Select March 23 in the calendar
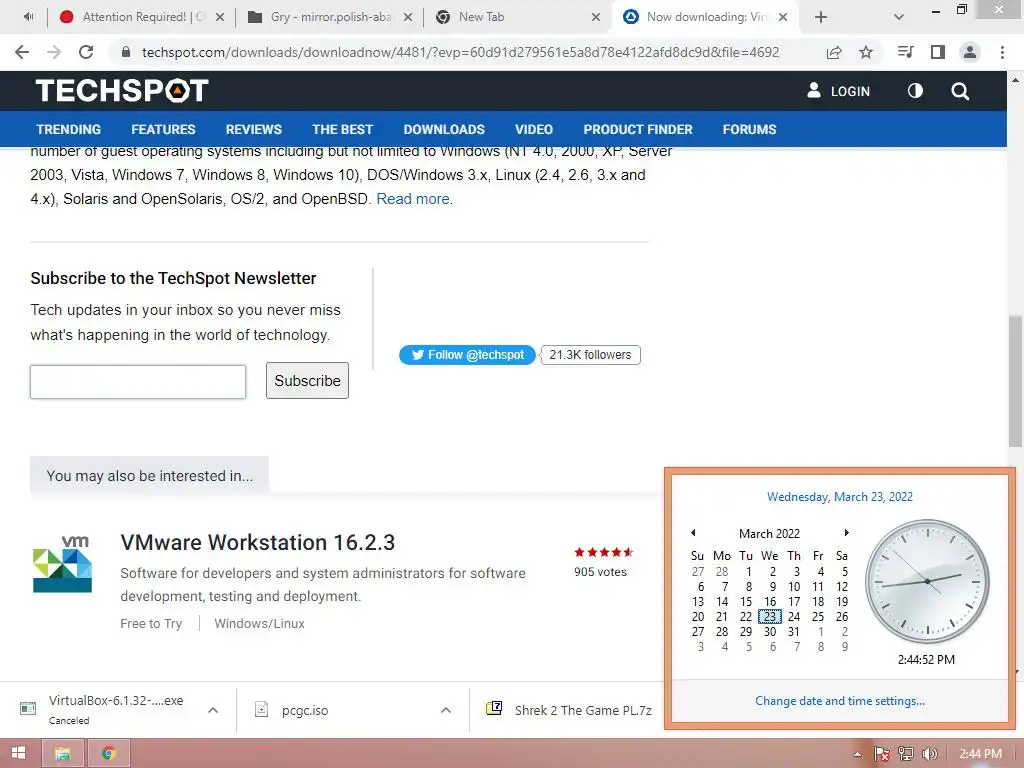The width and height of the screenshot is (1024, 768). click(770, 616)
